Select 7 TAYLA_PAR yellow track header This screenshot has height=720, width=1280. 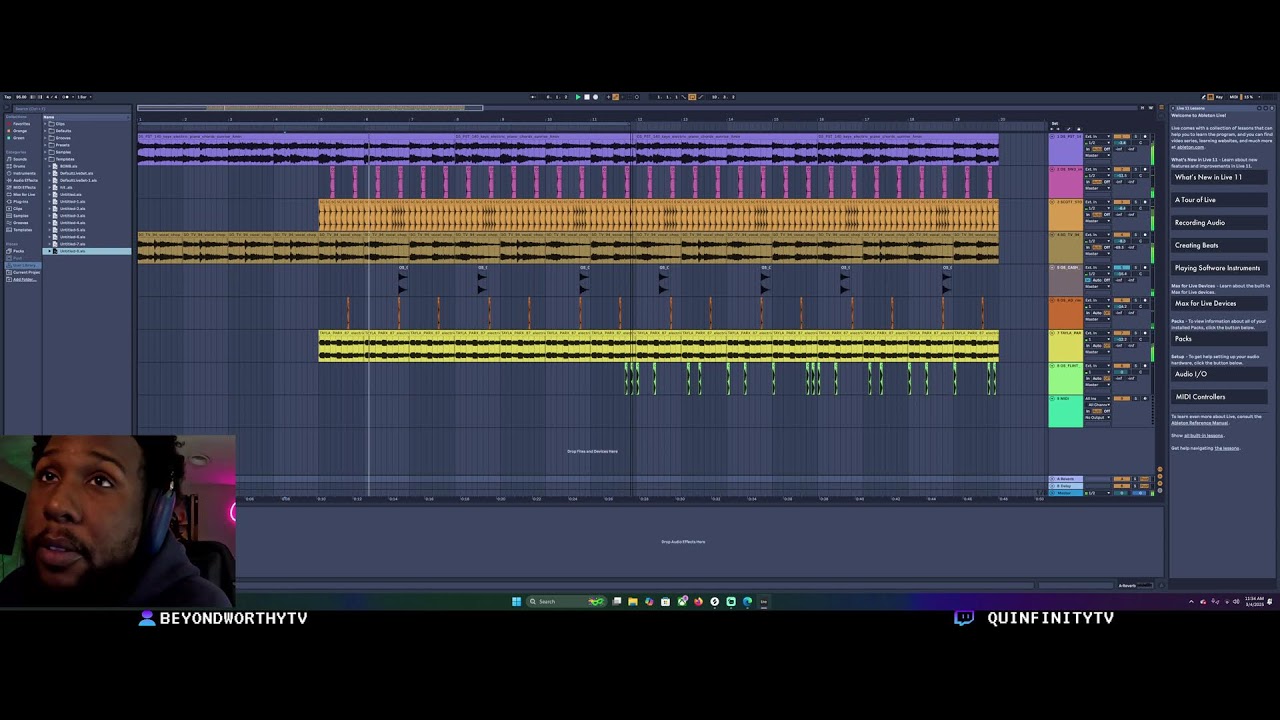(1065, 346)
